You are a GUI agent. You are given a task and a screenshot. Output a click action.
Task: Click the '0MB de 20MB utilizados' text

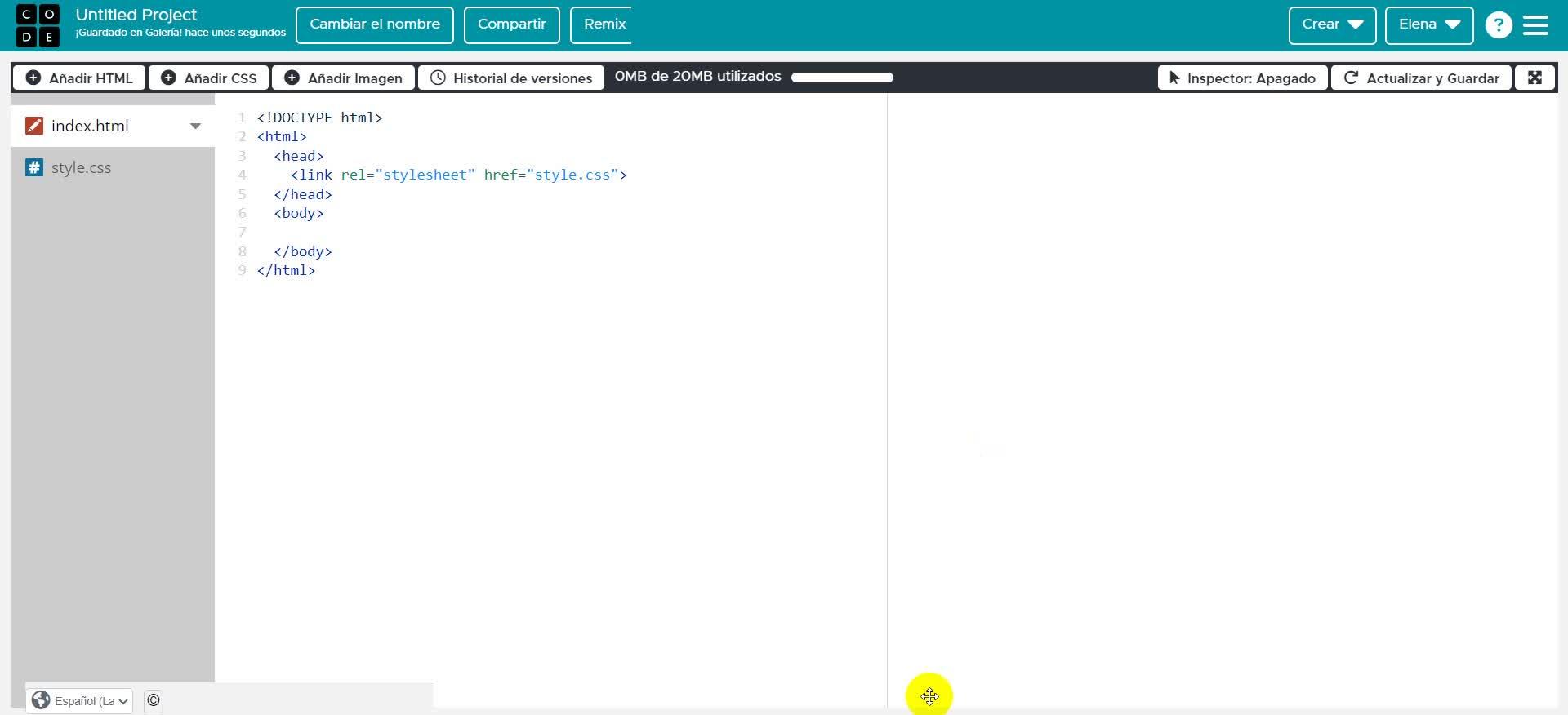tap(697, 76)
